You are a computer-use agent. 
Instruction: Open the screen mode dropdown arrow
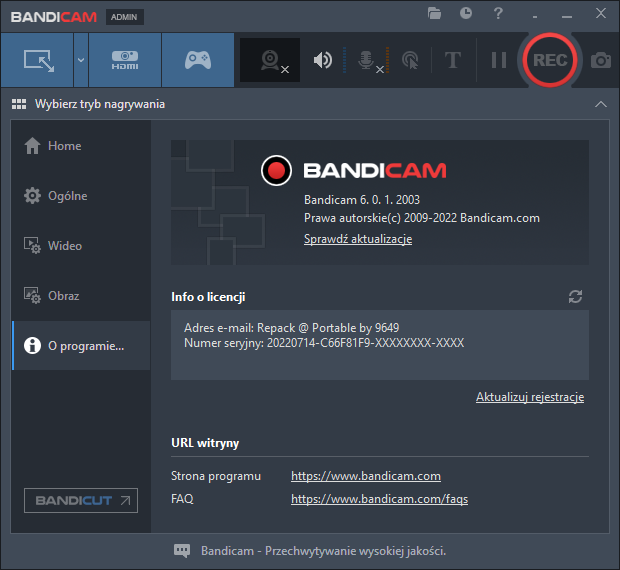81,60
